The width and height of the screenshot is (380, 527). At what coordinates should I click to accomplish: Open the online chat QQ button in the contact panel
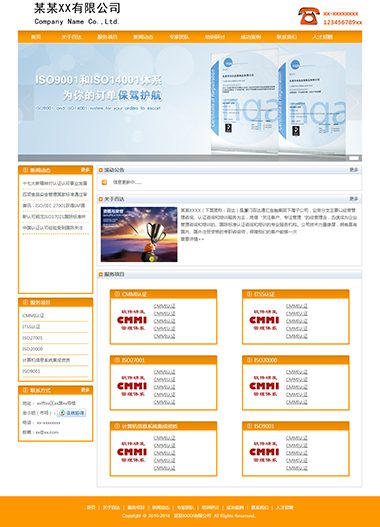[x=72, y=413]
